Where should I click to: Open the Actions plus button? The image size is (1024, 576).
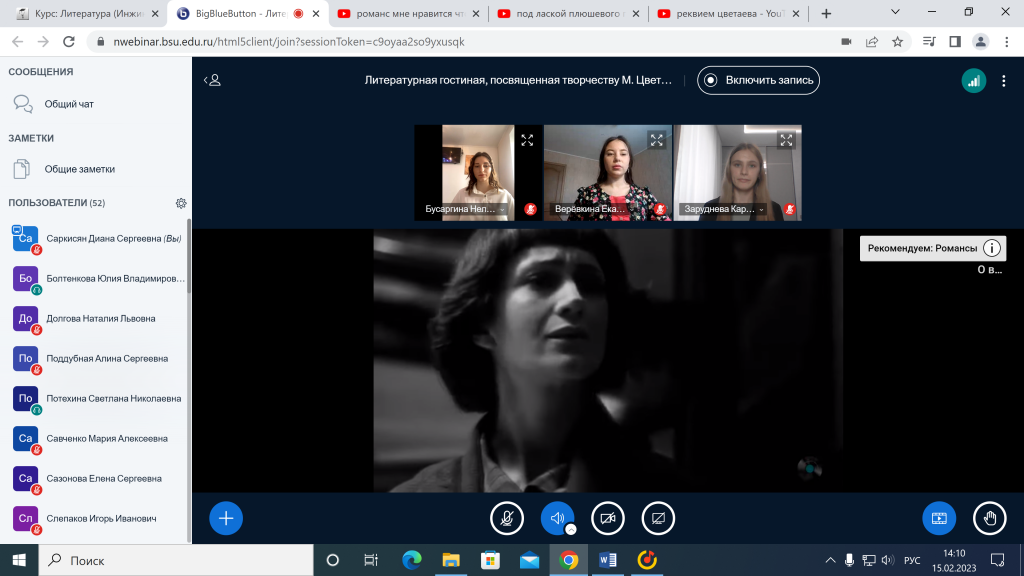[x=226, y=519]
